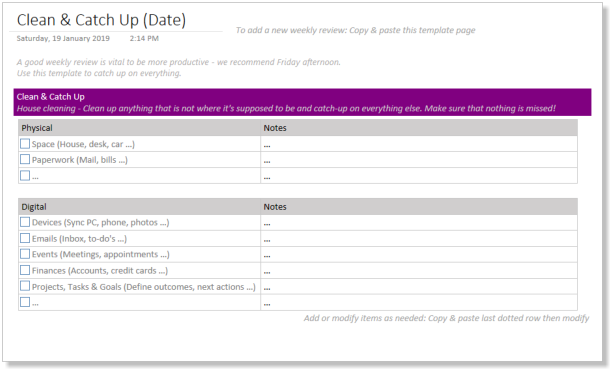
Task: Click the 'Physical' table header cell
Action: click(139, 128)
